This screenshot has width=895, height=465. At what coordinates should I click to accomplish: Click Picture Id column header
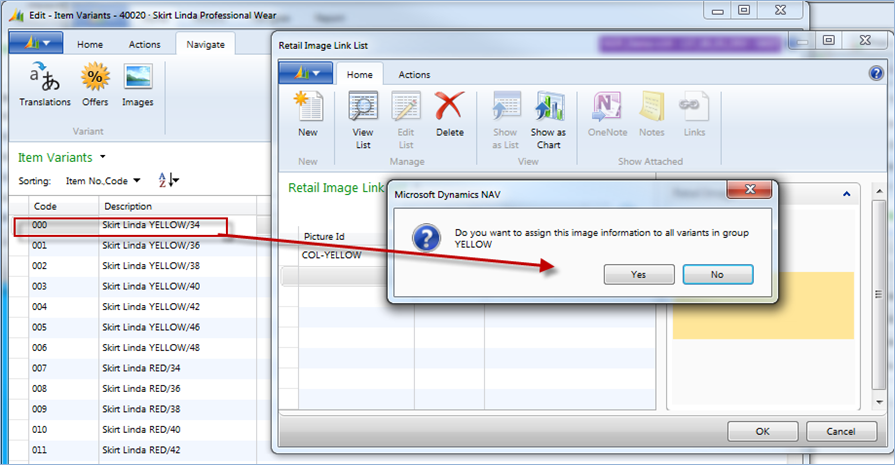pyautogui.click(x=324, y=236)
